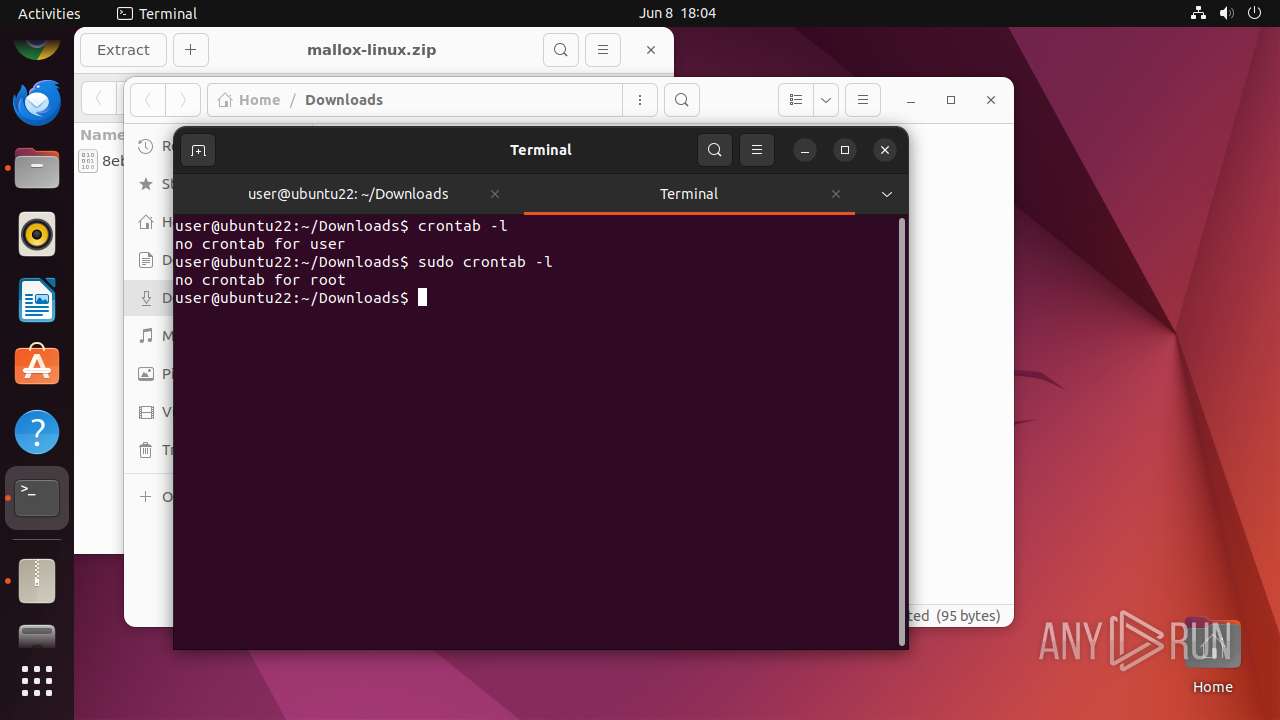Select Starred icon in Files sidebar
This screenshot has height=720, width=1280.
[146, 184]
